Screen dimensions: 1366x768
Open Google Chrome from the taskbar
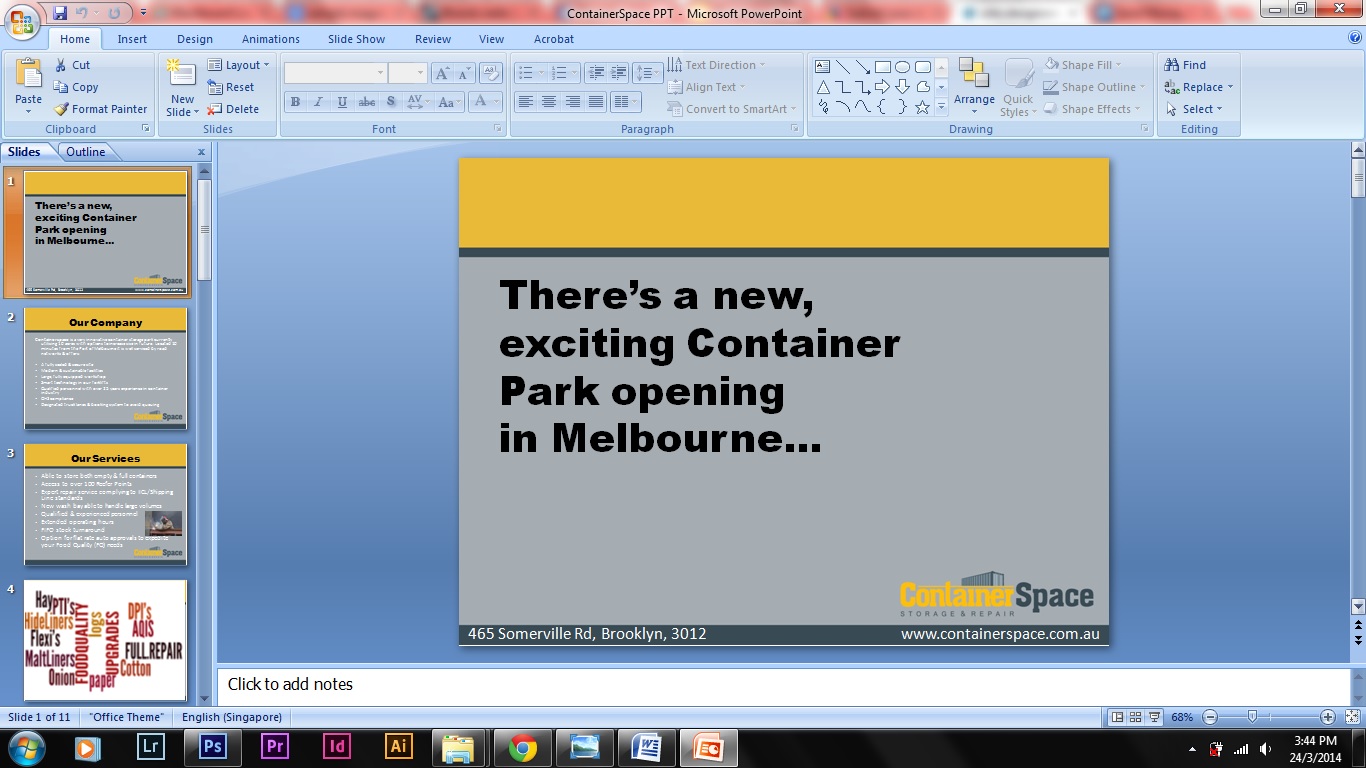pyautogui.click(x=522, y=746)
